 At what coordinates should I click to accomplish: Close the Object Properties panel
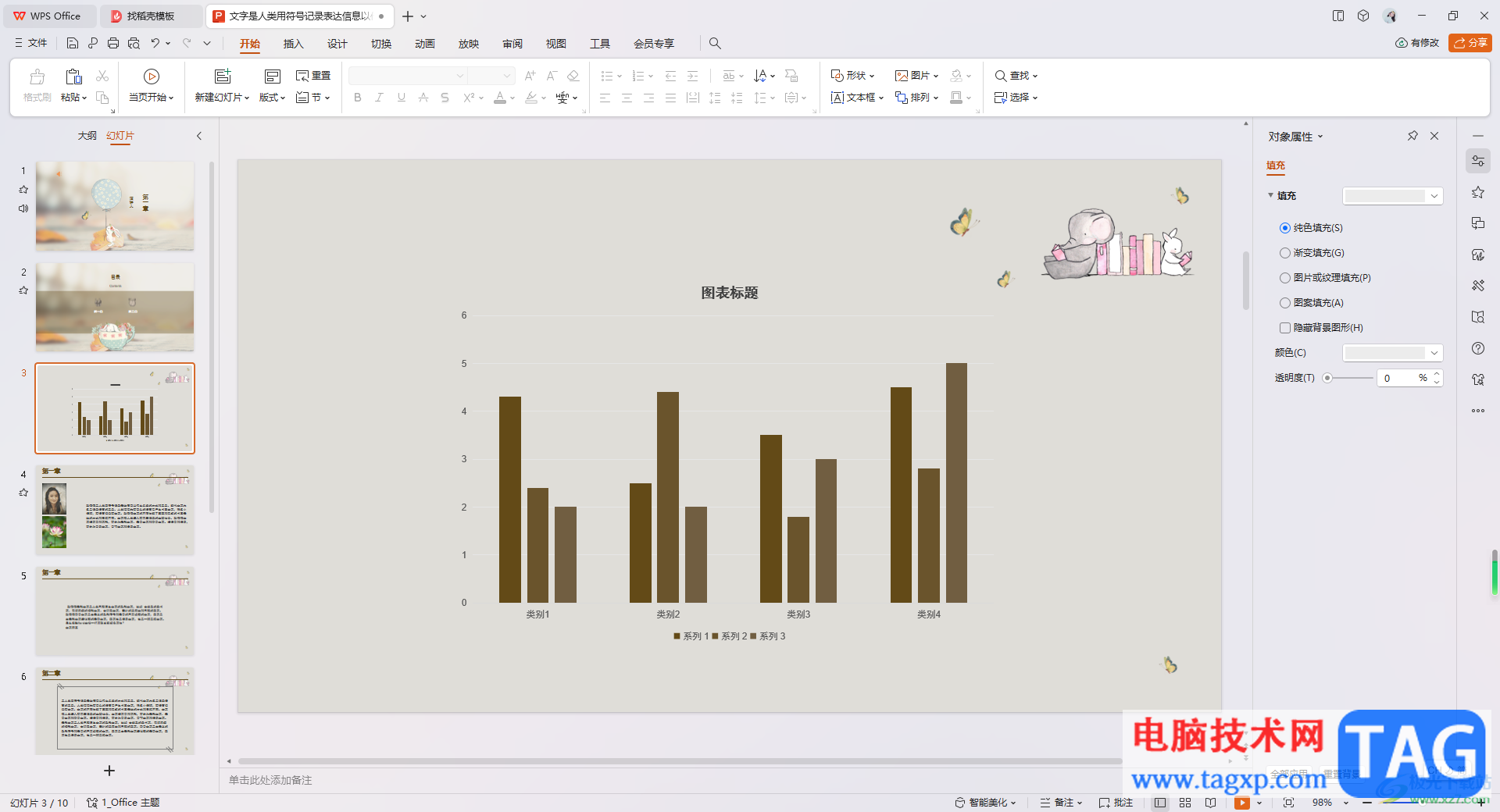pos(1434,136)
